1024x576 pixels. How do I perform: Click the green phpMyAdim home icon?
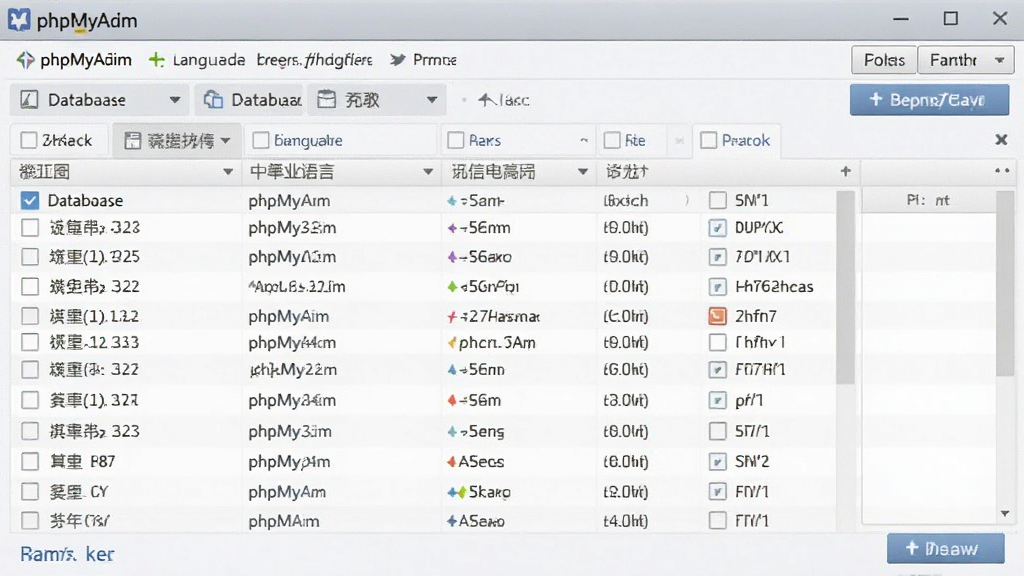(x=25, y=60)
